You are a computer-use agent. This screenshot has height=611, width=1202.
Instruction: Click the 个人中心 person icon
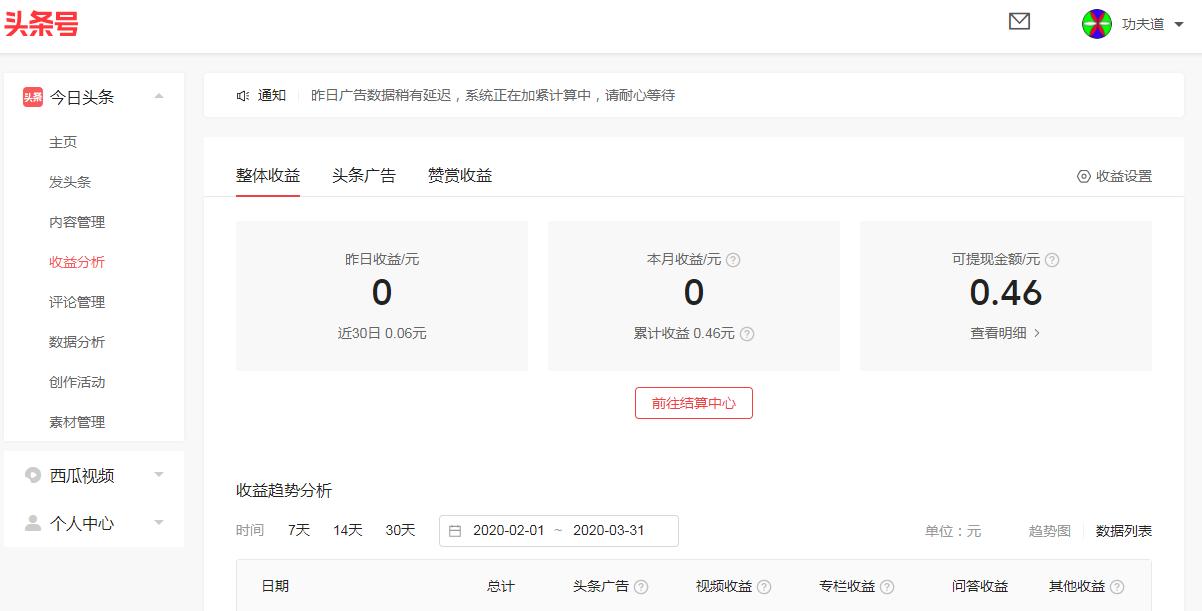pyautogui.click(x=31, y=522)
